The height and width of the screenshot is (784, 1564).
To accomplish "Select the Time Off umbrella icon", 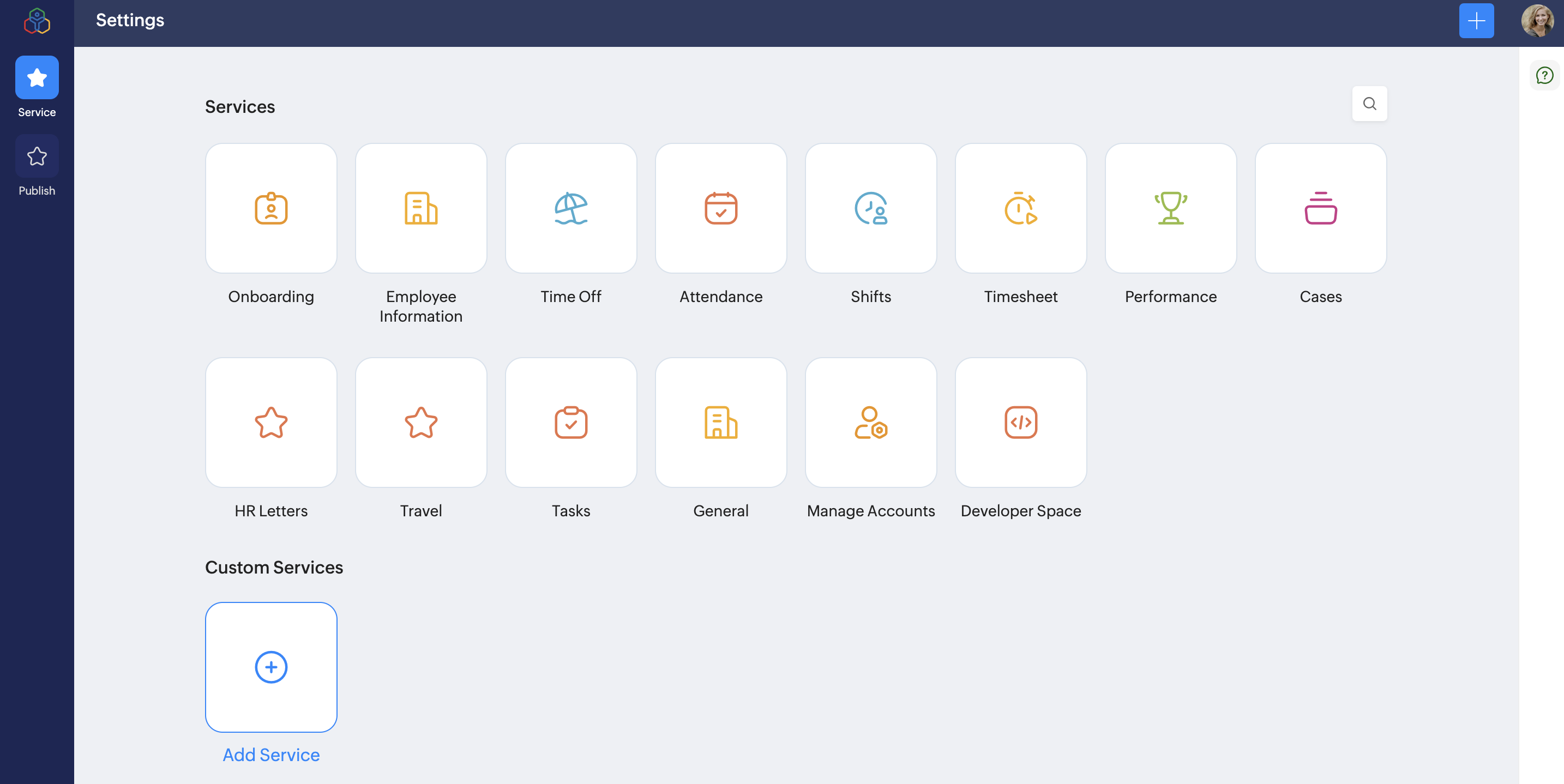I will tap(571, 208).
